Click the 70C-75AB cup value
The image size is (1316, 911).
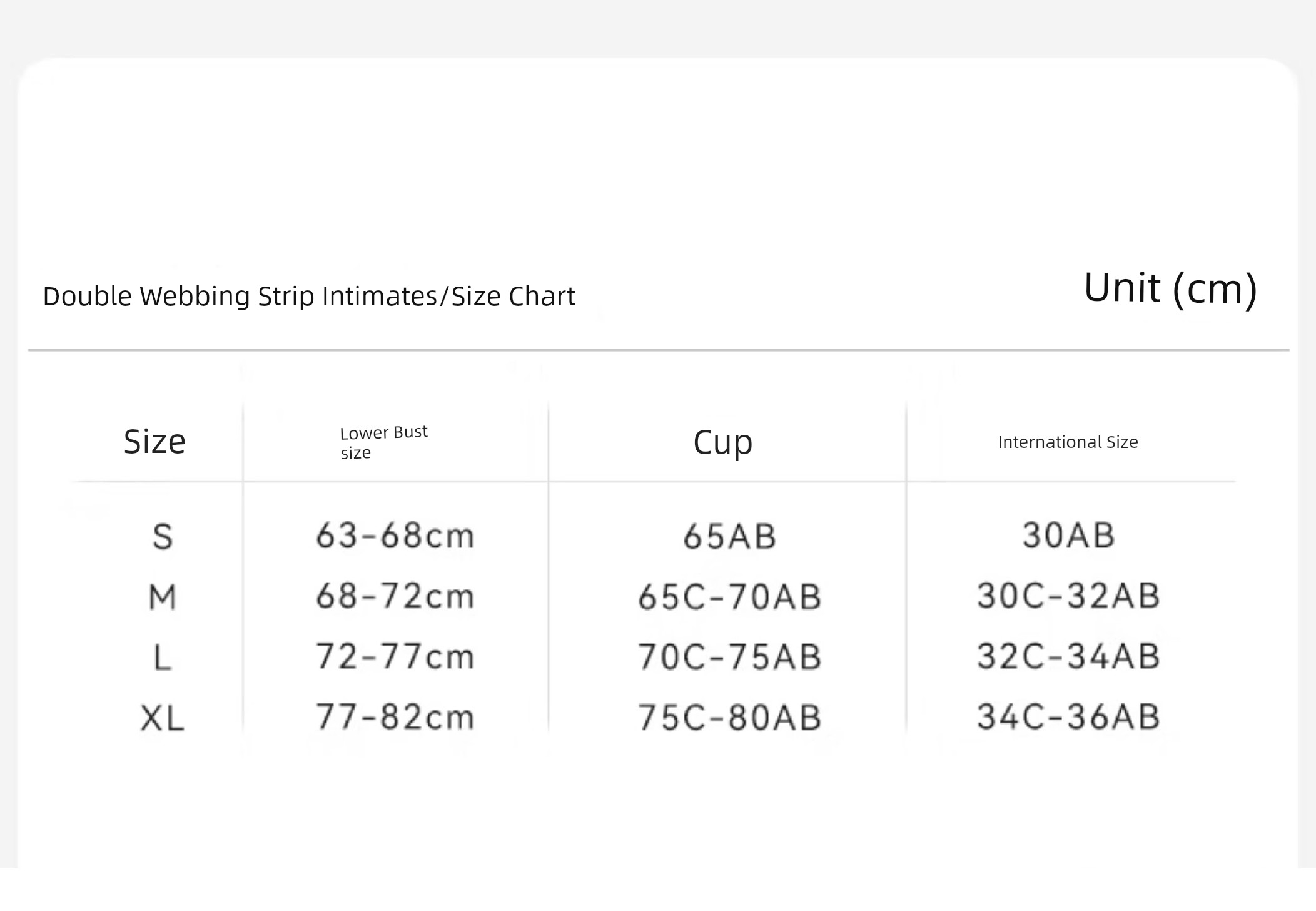tap(729, 657)
